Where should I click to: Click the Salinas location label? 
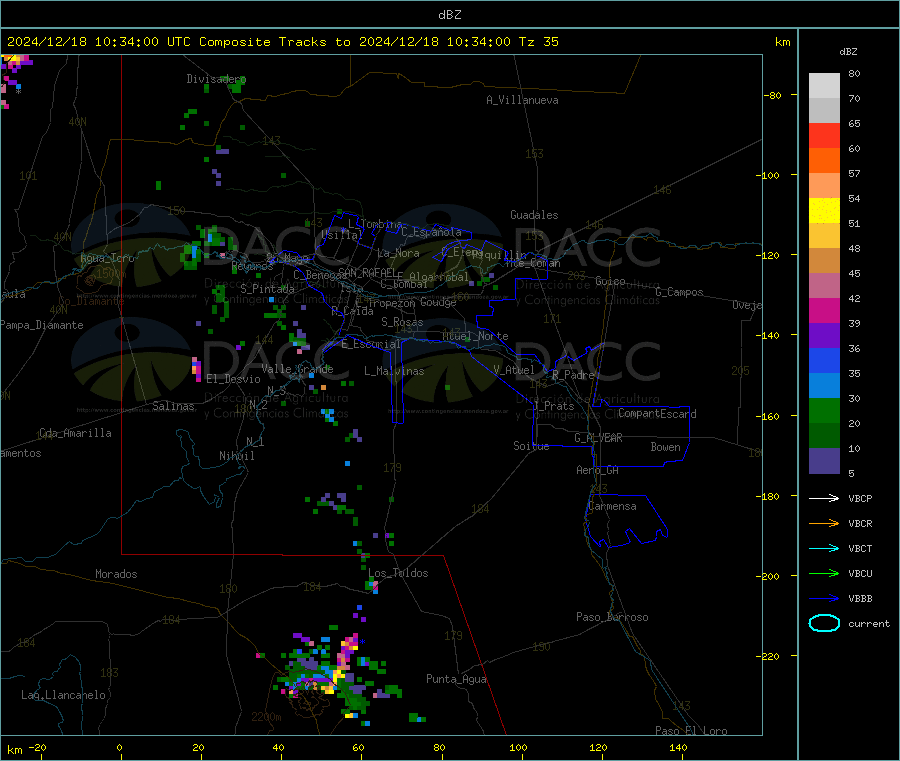173,406
